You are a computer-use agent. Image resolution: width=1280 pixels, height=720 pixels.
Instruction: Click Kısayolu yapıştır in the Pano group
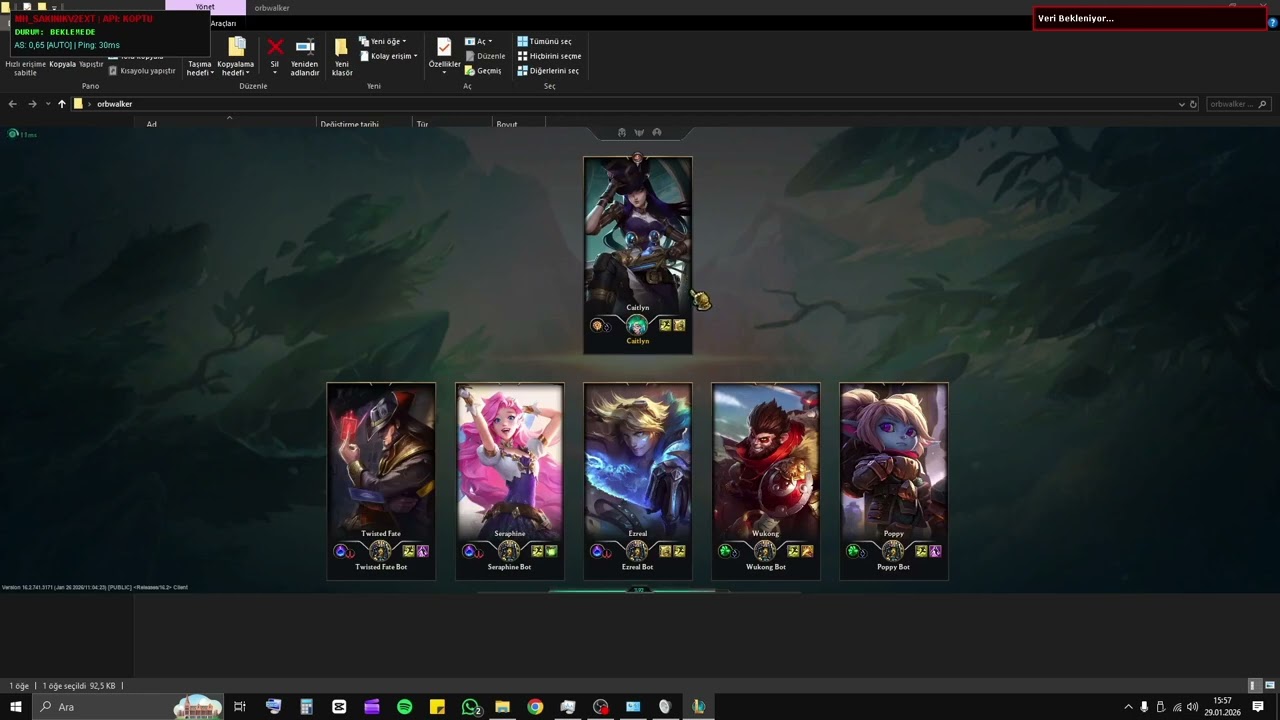click(142, 71)
